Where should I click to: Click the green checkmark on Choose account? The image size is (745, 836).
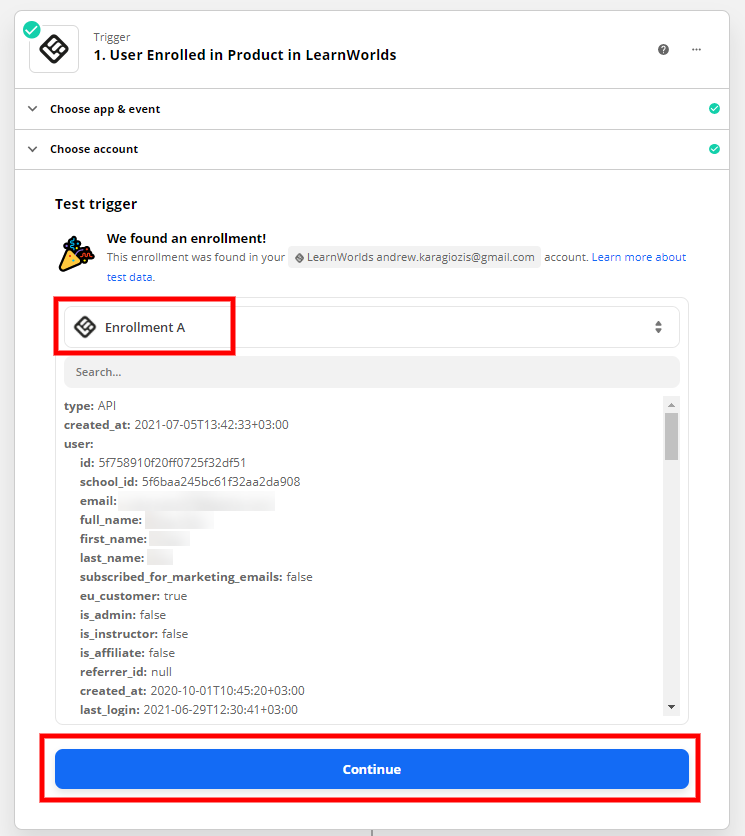point(714,148)
